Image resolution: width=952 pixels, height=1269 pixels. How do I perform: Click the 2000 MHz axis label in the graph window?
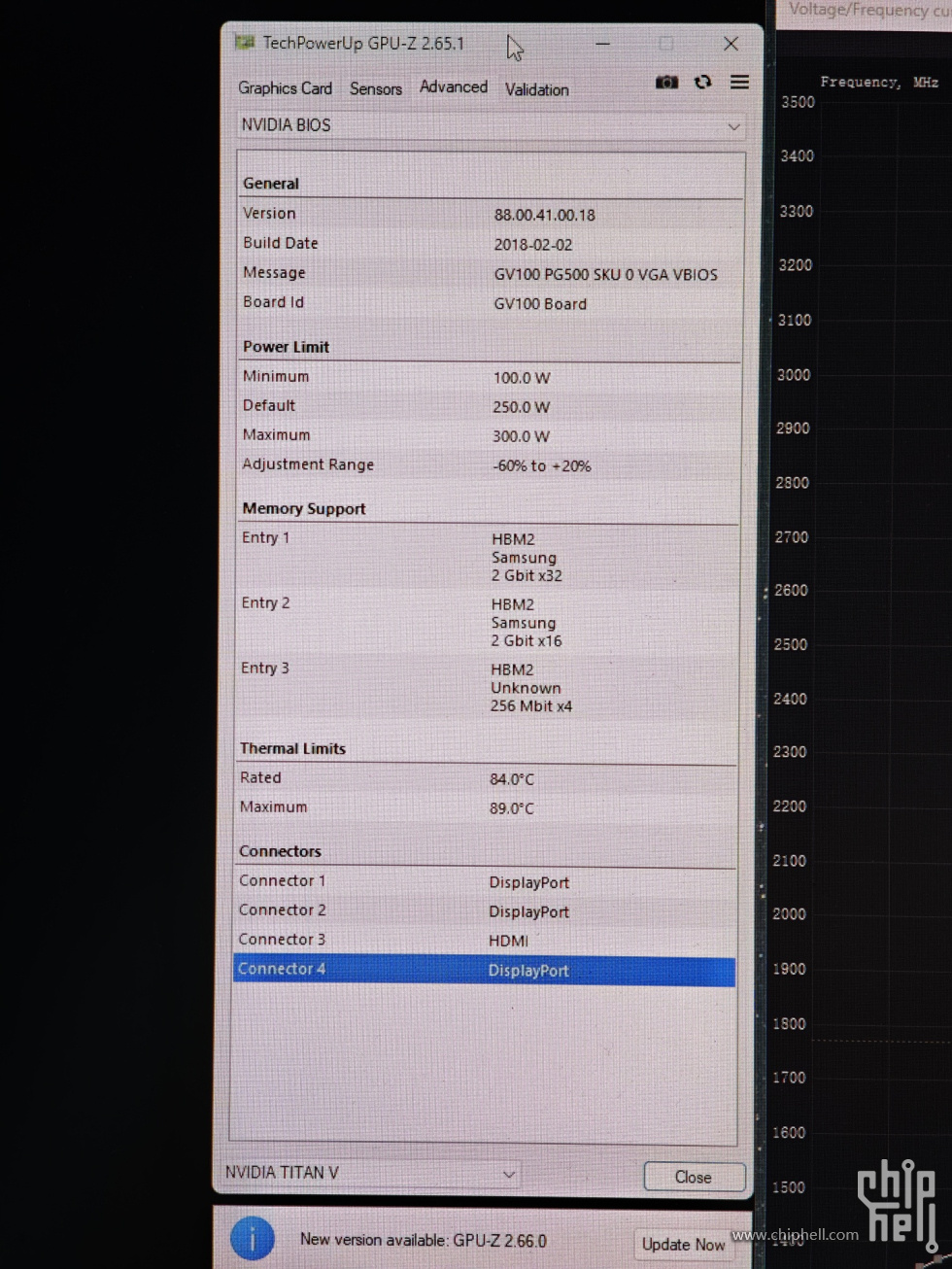tap(789, 913)
